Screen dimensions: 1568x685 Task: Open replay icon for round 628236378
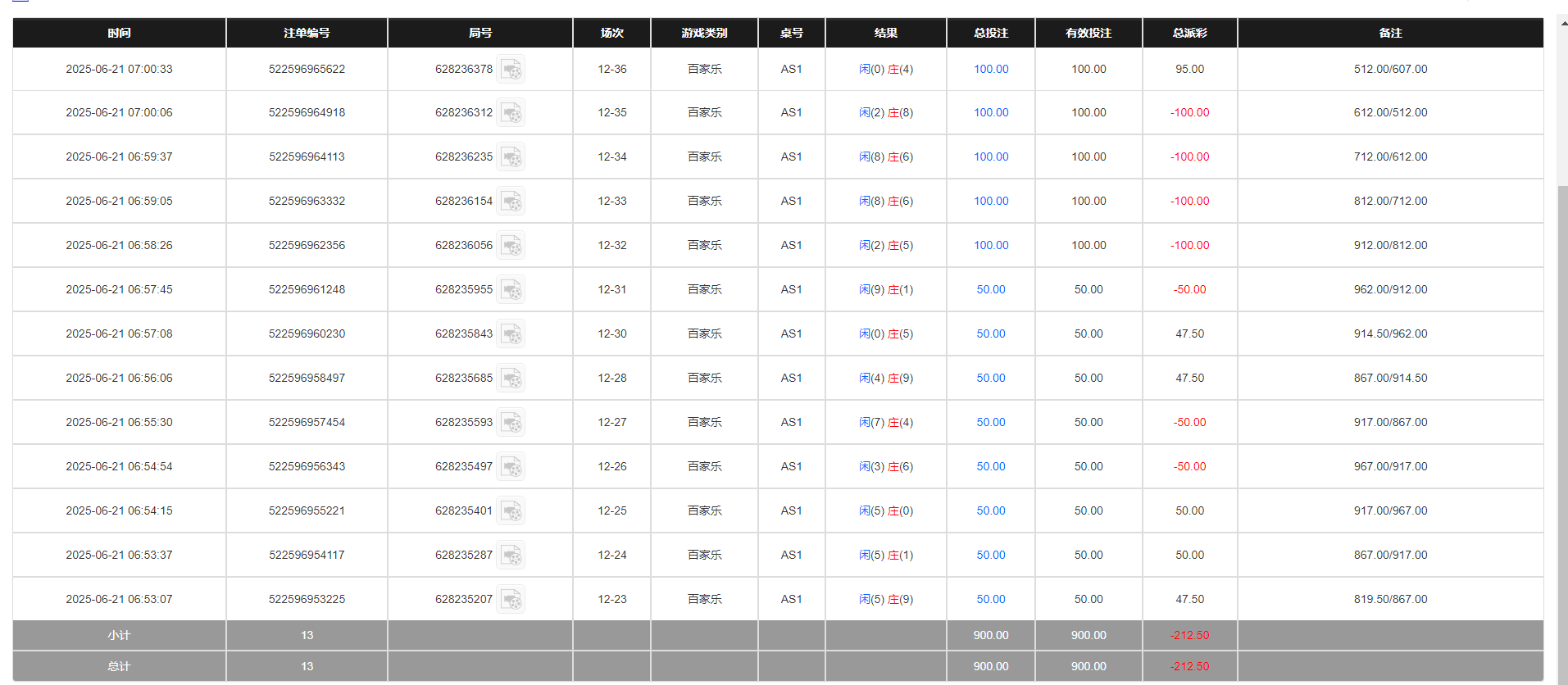pyautogui.click(x=511, y=70)
